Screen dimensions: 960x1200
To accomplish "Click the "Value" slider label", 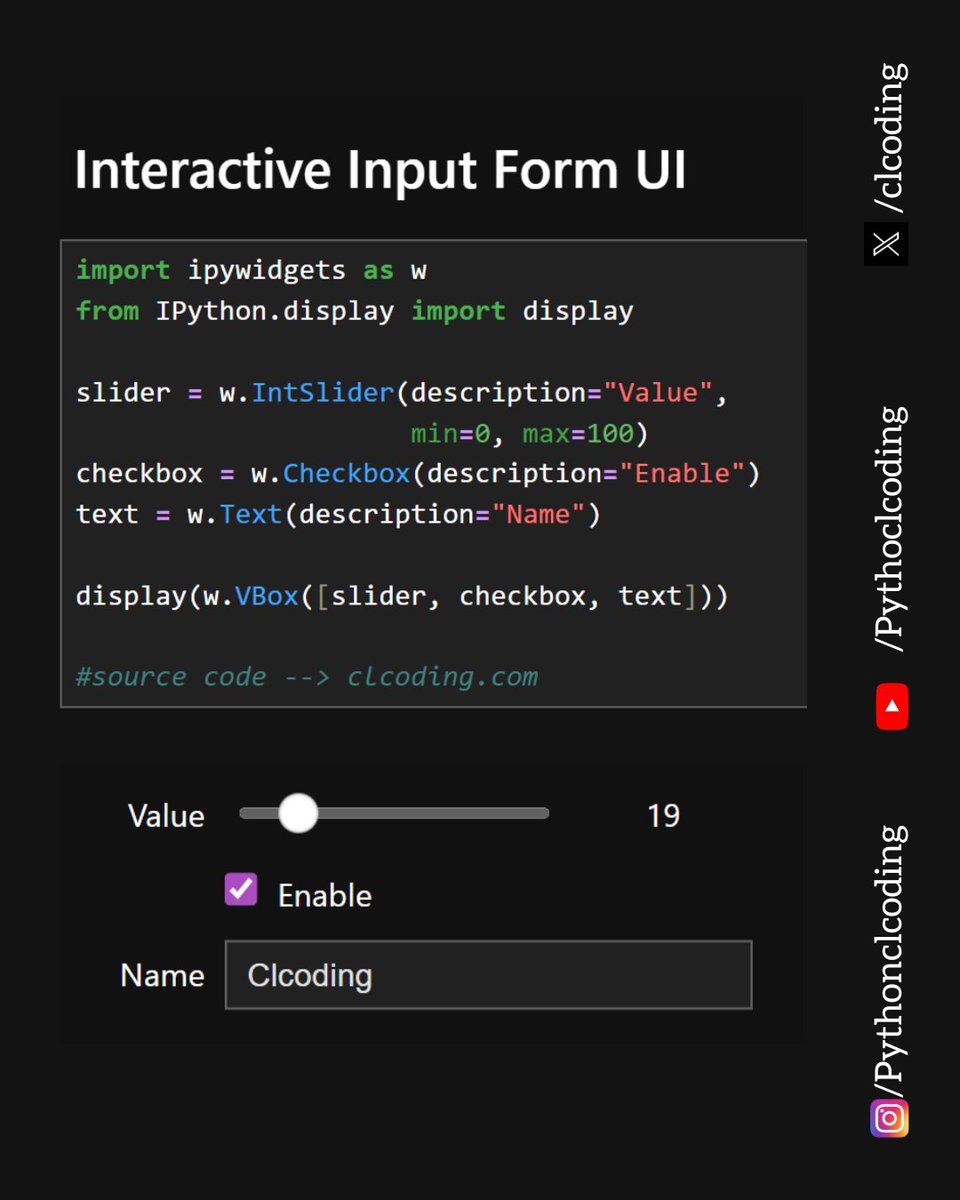I will (x=166, y=816).
